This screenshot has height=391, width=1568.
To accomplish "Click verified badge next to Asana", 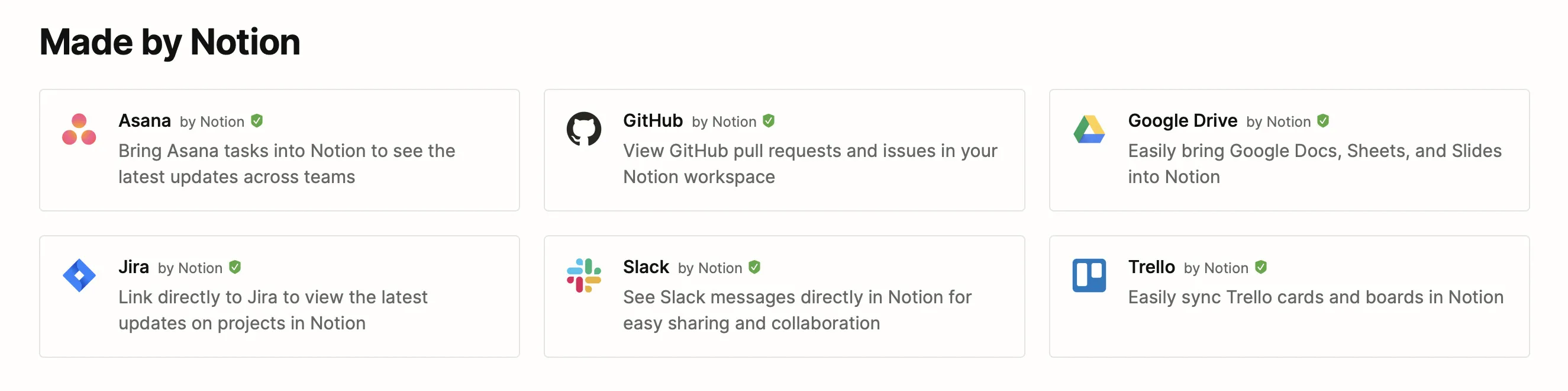I will click(257, 121).
